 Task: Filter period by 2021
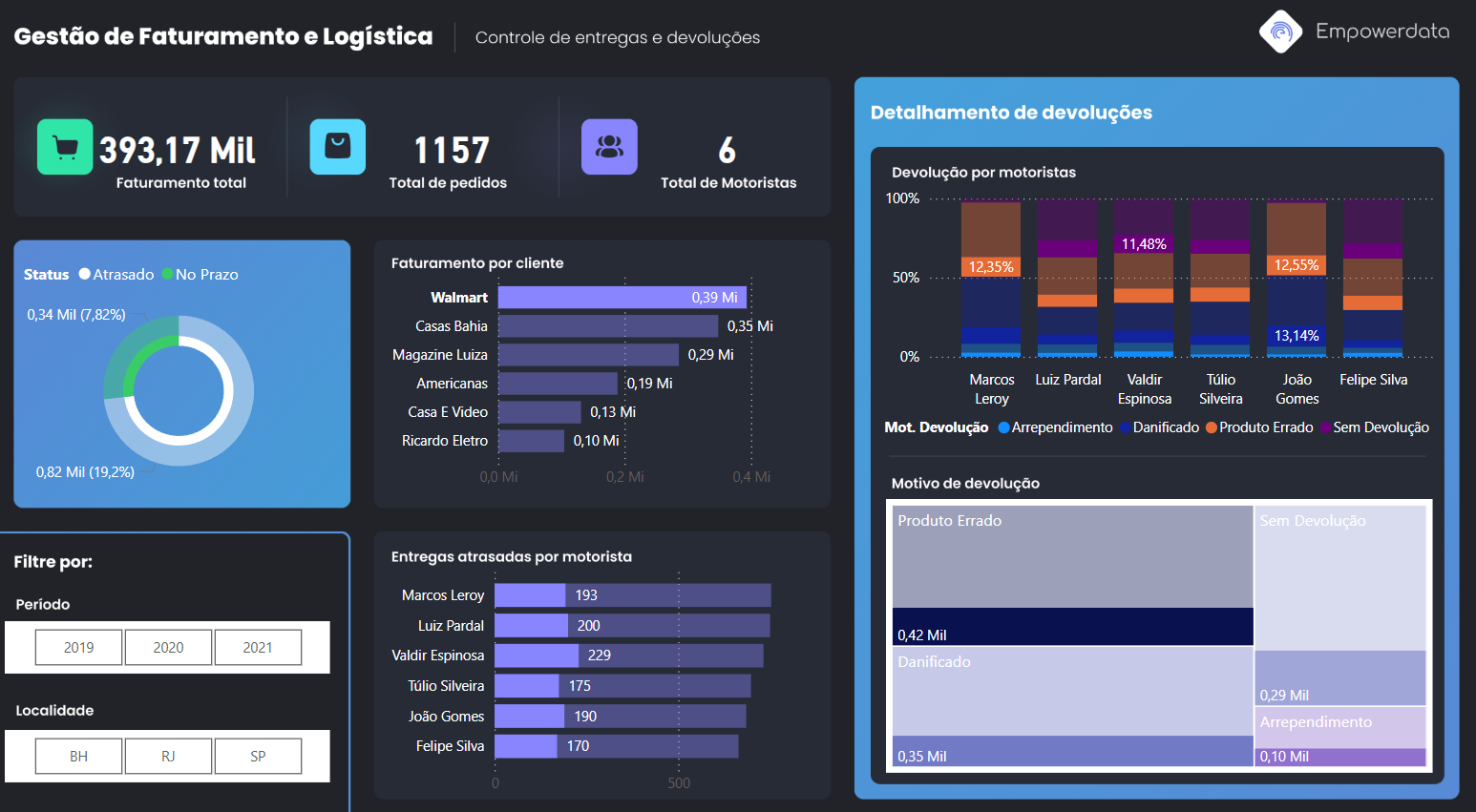point(258,647)
